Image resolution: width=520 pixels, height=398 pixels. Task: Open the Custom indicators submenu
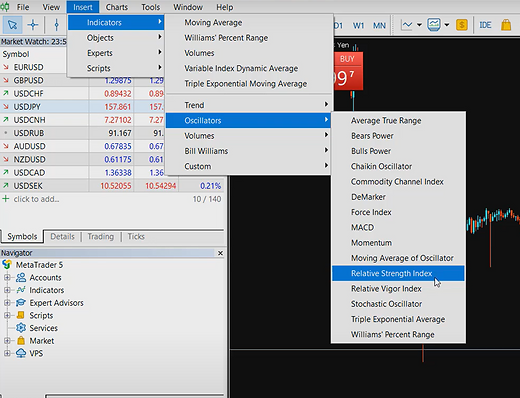pos(248,166)
